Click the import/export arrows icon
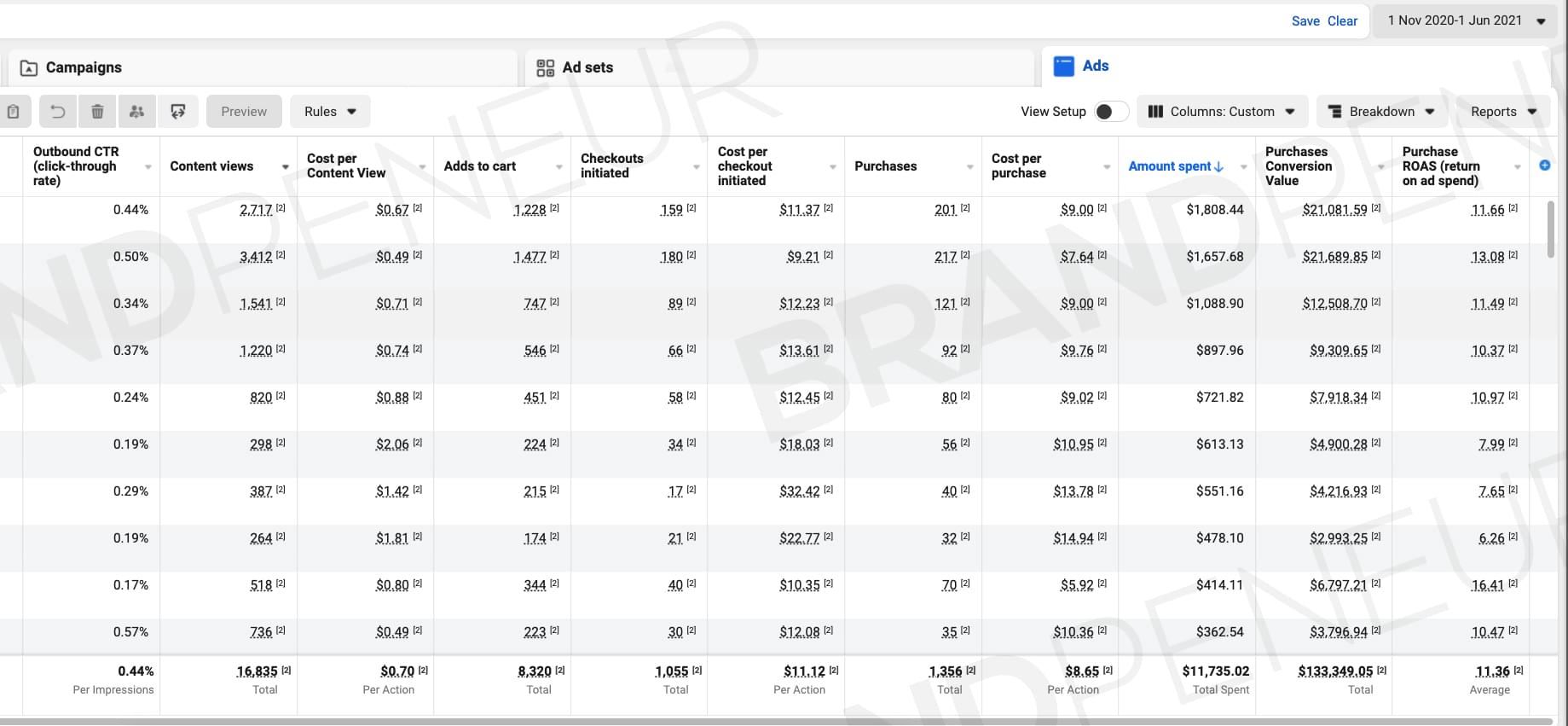The image size is (1568, 726). point(178,112)
